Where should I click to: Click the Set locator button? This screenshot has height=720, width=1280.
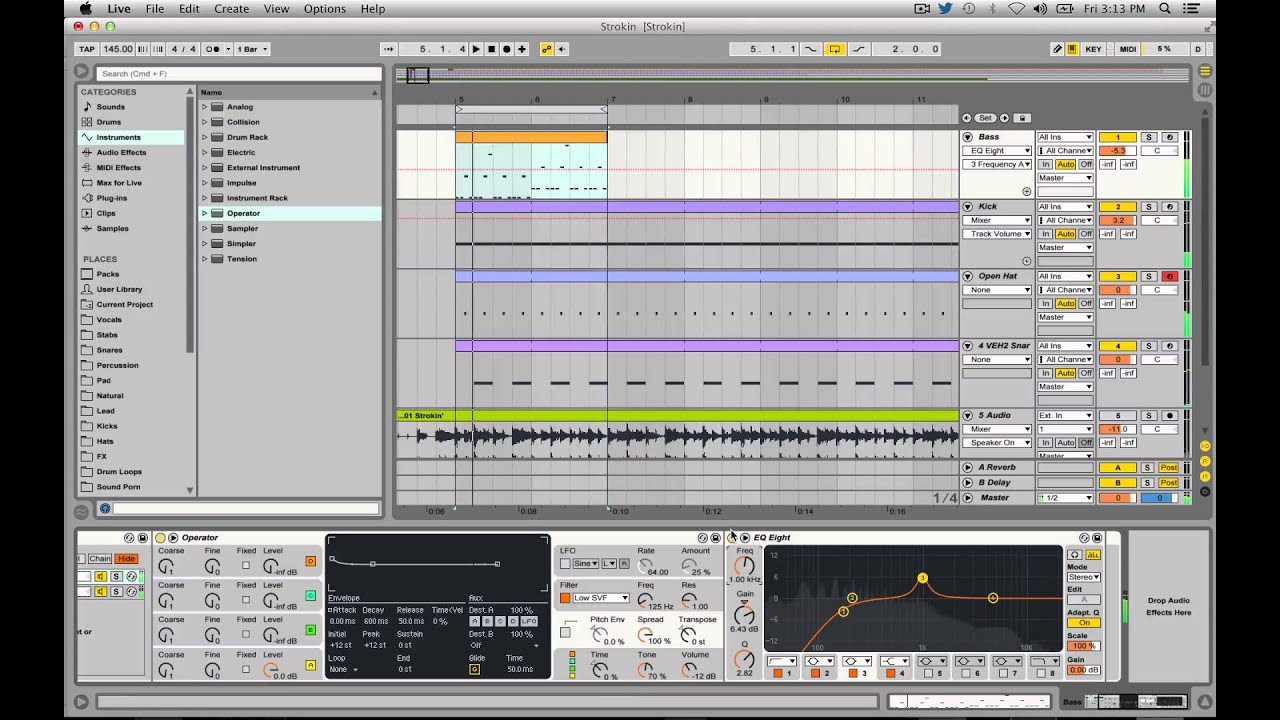point(986,118)
